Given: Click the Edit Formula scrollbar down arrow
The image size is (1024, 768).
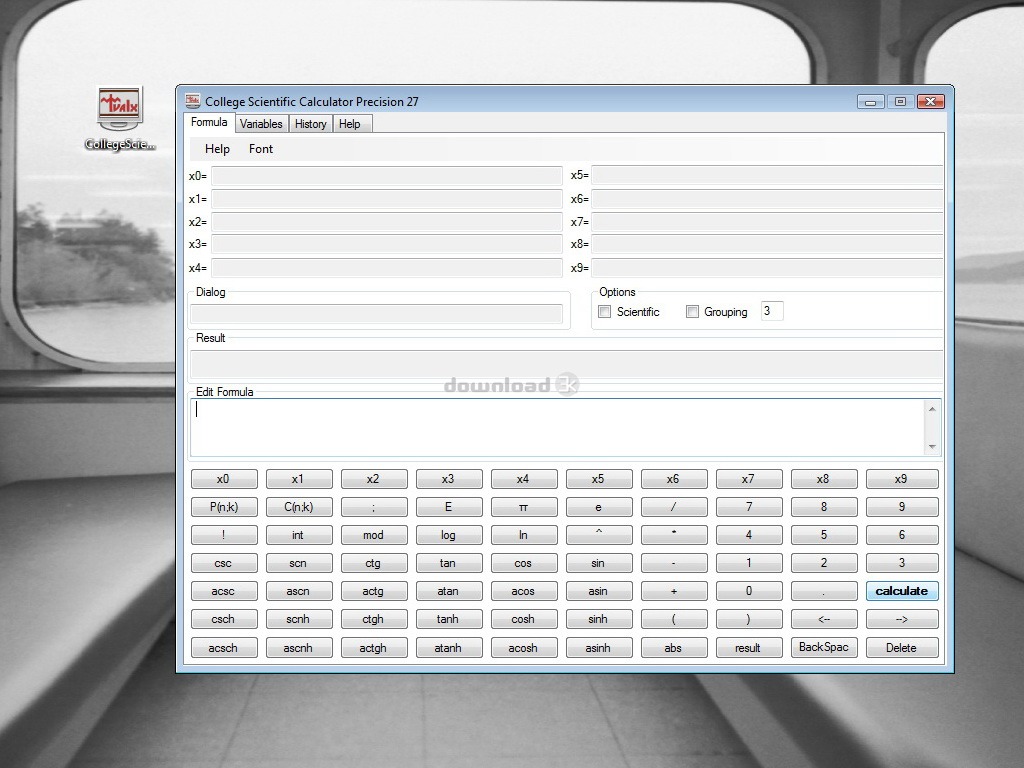Looking at the screenshot, I should tap(933, 447).
